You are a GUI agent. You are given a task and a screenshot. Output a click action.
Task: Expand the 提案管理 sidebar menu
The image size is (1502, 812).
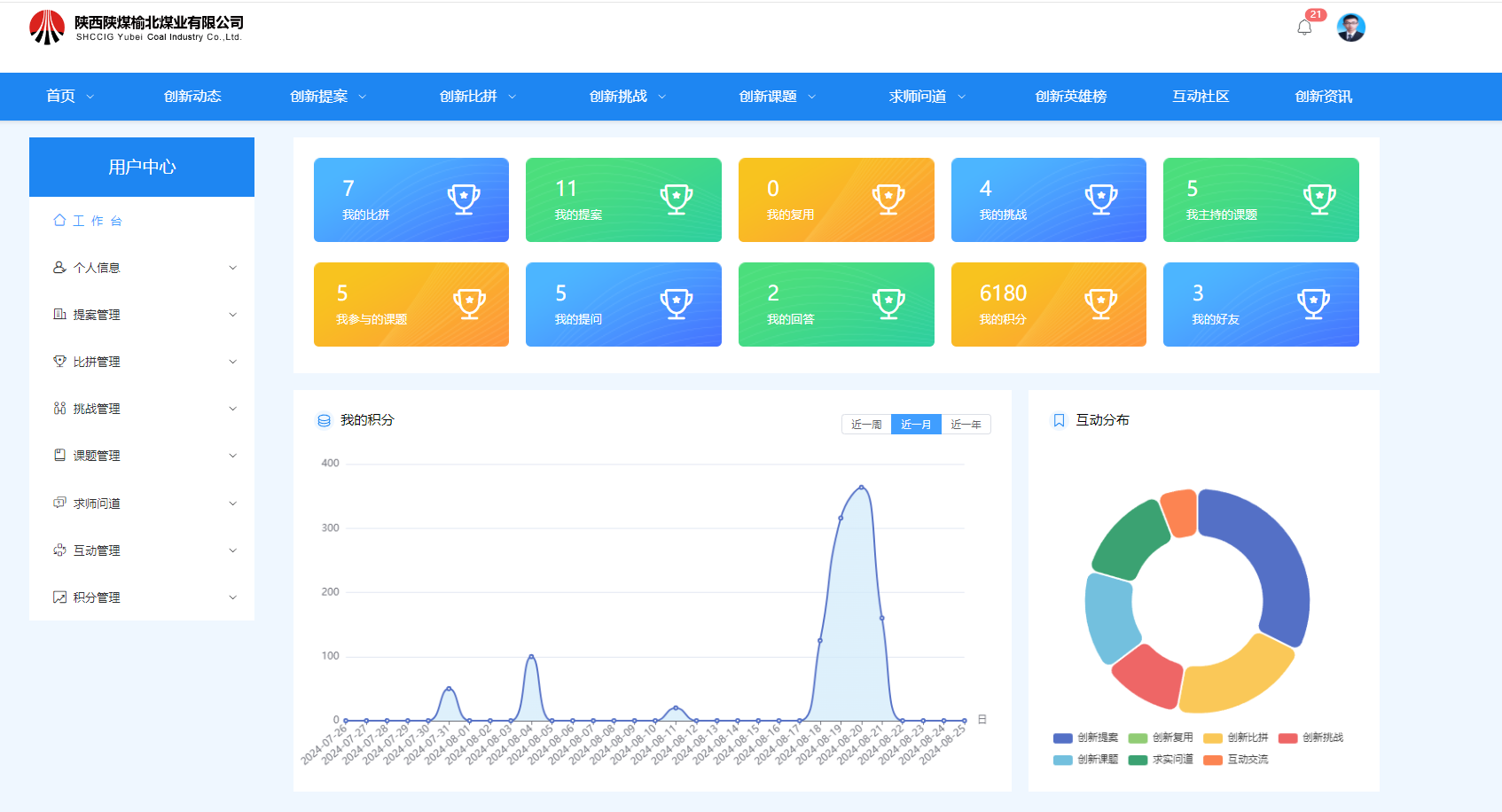coord(142,315)
